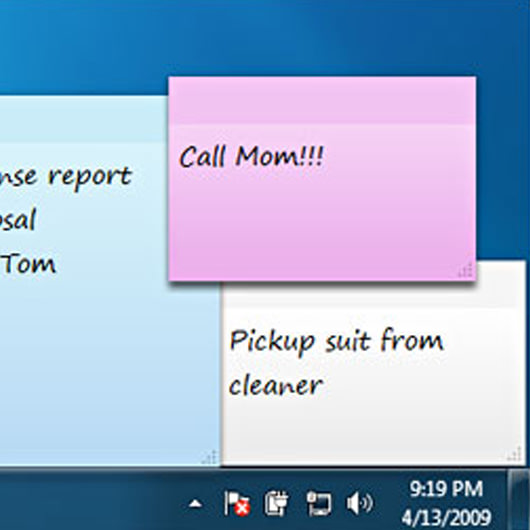The image size is (530, 530).
Task: Open the network connection tray icon
Action: click(x=319, y=504)
